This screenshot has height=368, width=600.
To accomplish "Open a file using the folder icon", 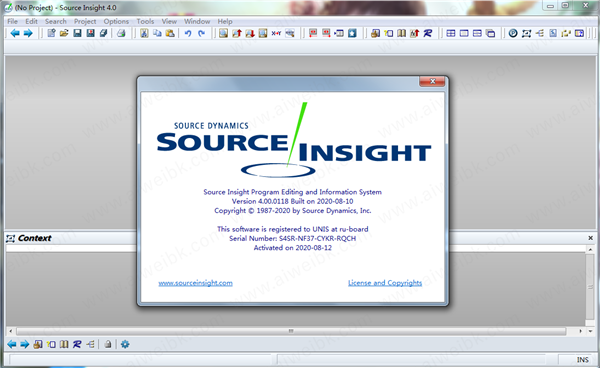I will (64, 33).
